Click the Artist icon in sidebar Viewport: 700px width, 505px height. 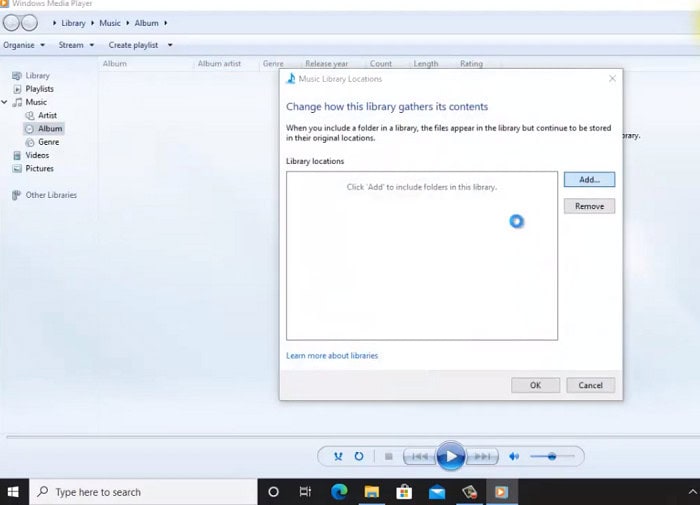29,116
